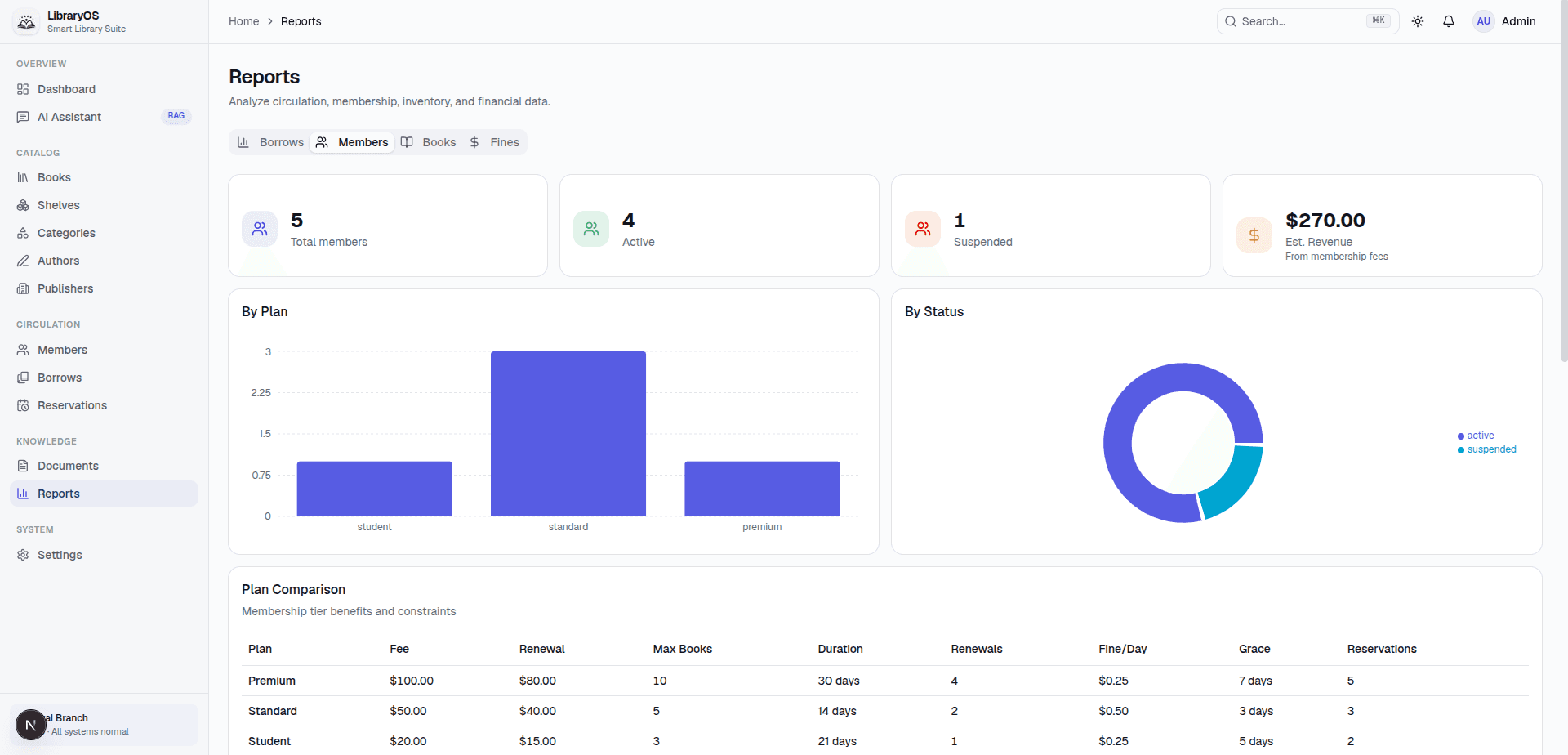Click the student plan bar in chart

[374, 489]
